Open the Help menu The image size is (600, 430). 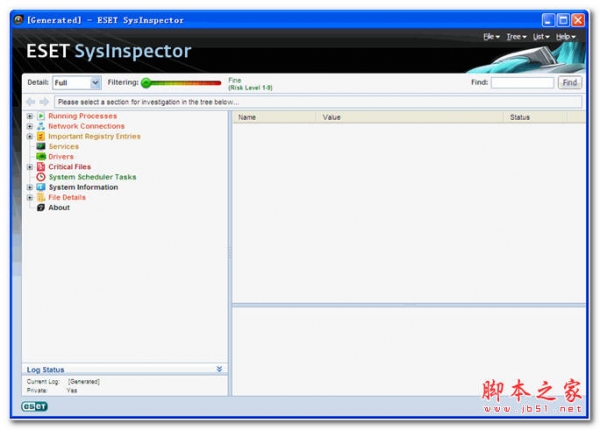tap(566, 37)
